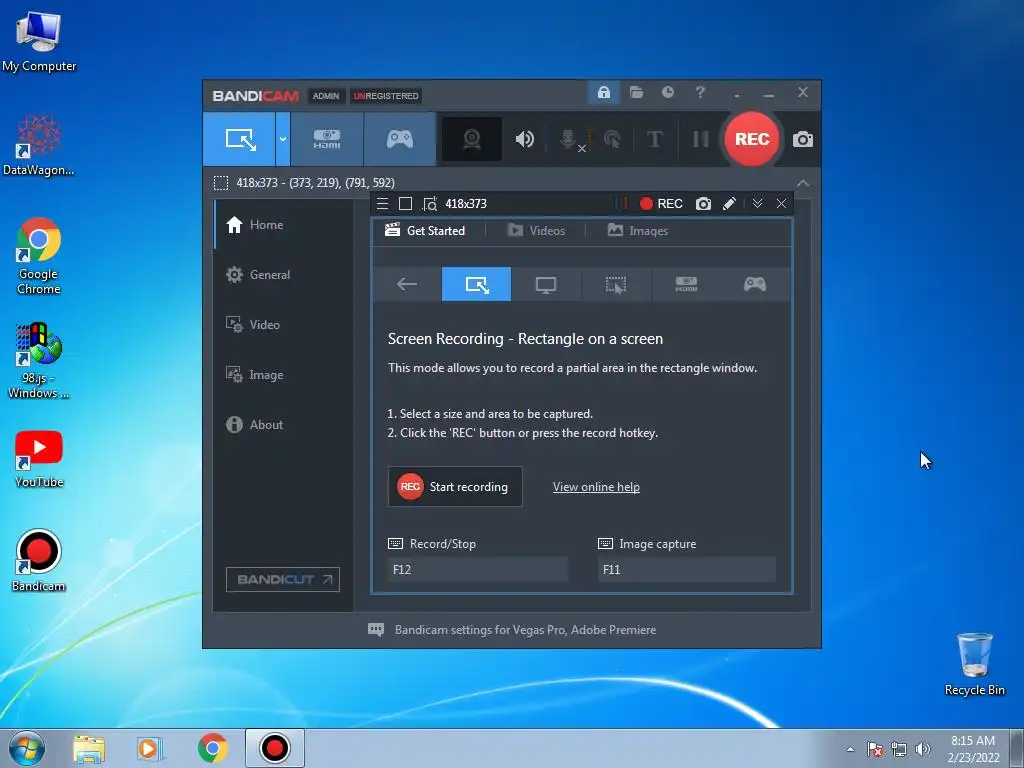Show hidden system tray icons

click(850, 749)
